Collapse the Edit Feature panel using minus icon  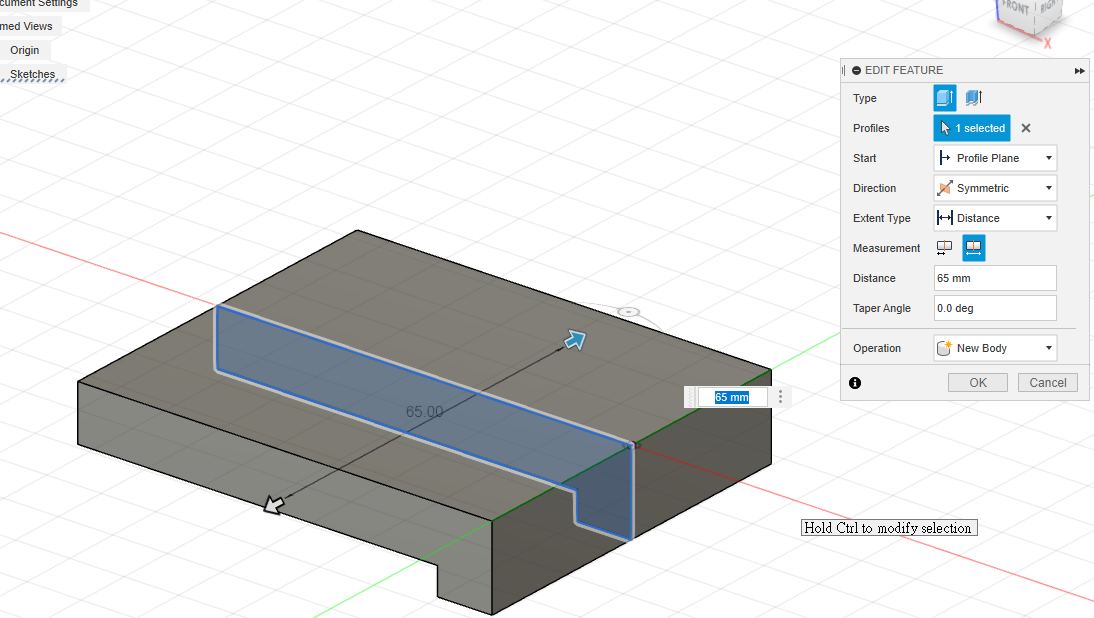(x=857, y=70)
